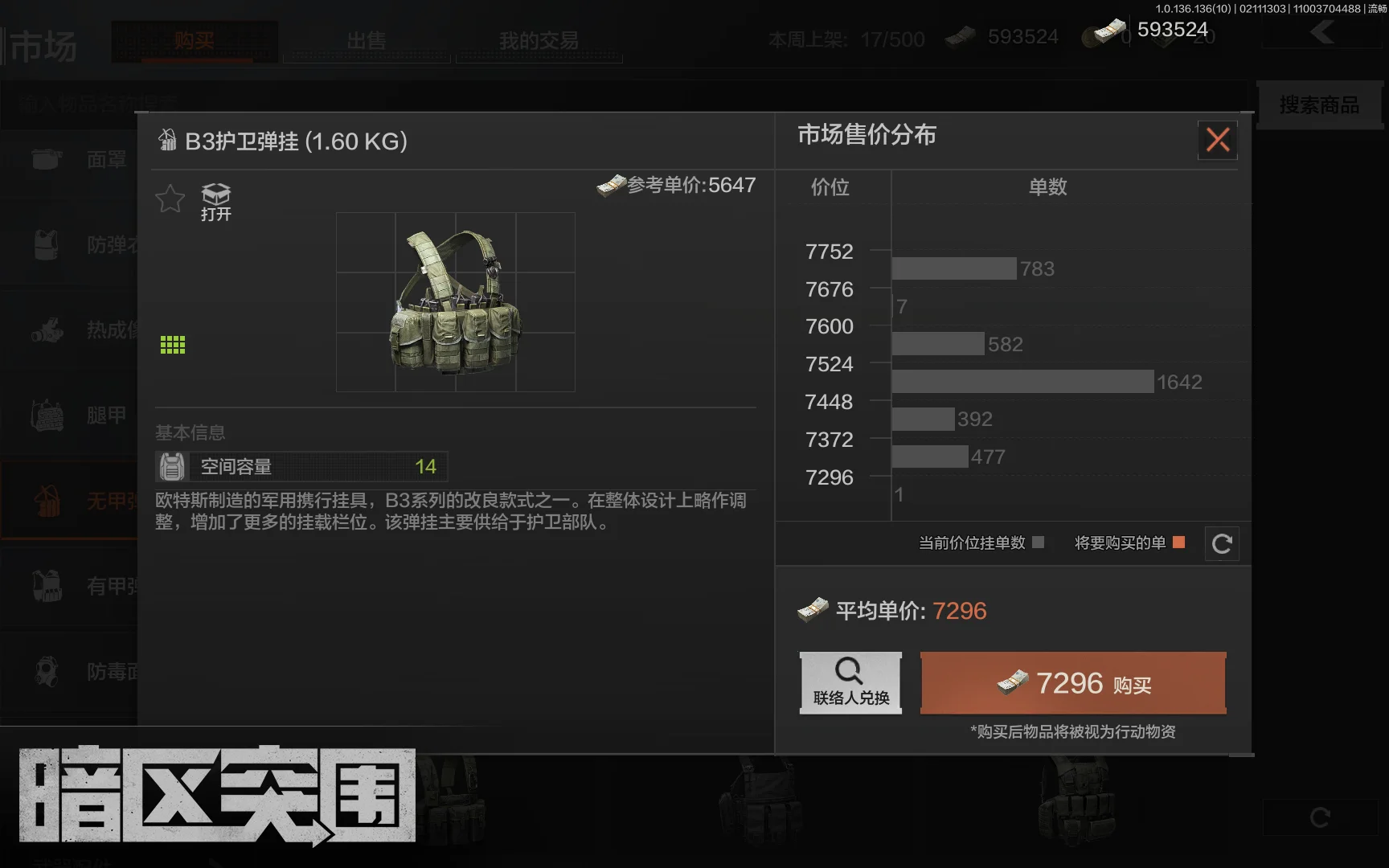Click the green grid slots icon
Screen dimensions: 1389x868
click(x=173, y=345)
